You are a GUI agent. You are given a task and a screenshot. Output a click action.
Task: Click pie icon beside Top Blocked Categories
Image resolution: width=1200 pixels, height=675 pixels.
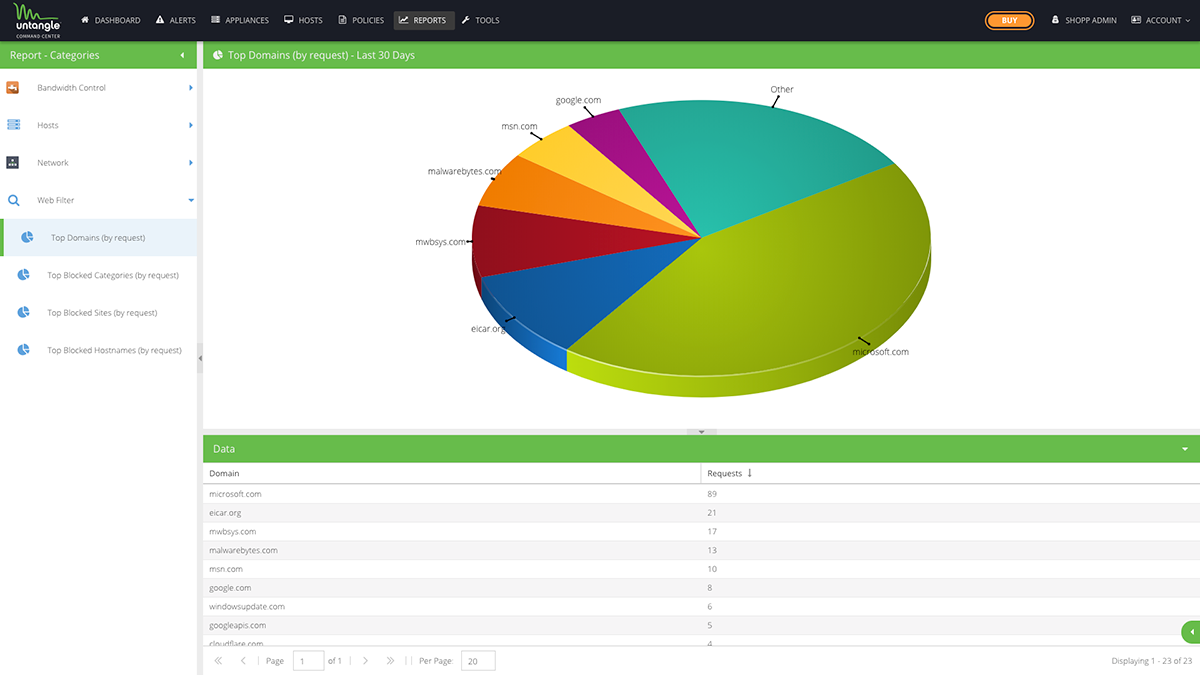point(24,275)
